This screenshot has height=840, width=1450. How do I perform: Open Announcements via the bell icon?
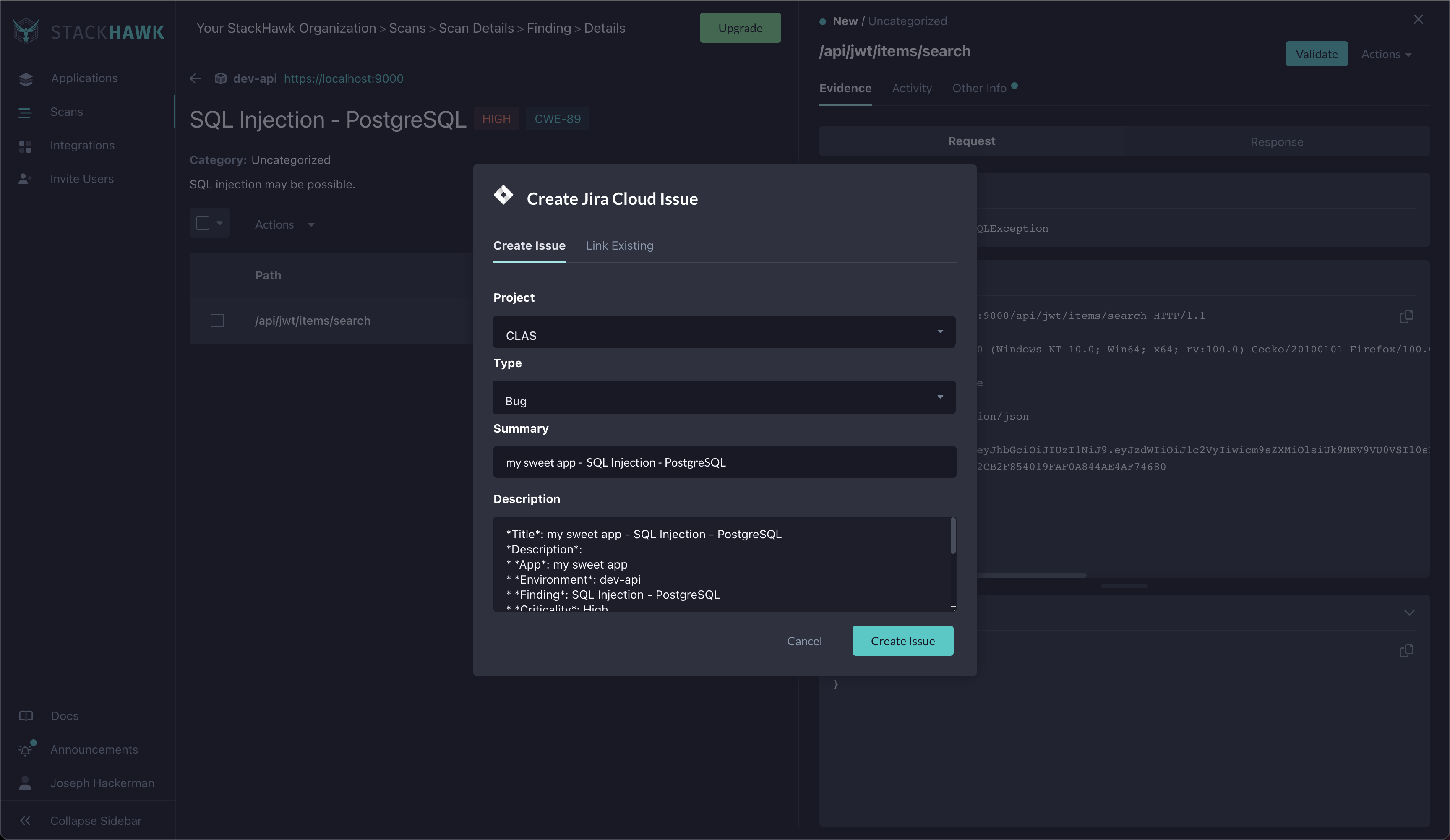25,749
